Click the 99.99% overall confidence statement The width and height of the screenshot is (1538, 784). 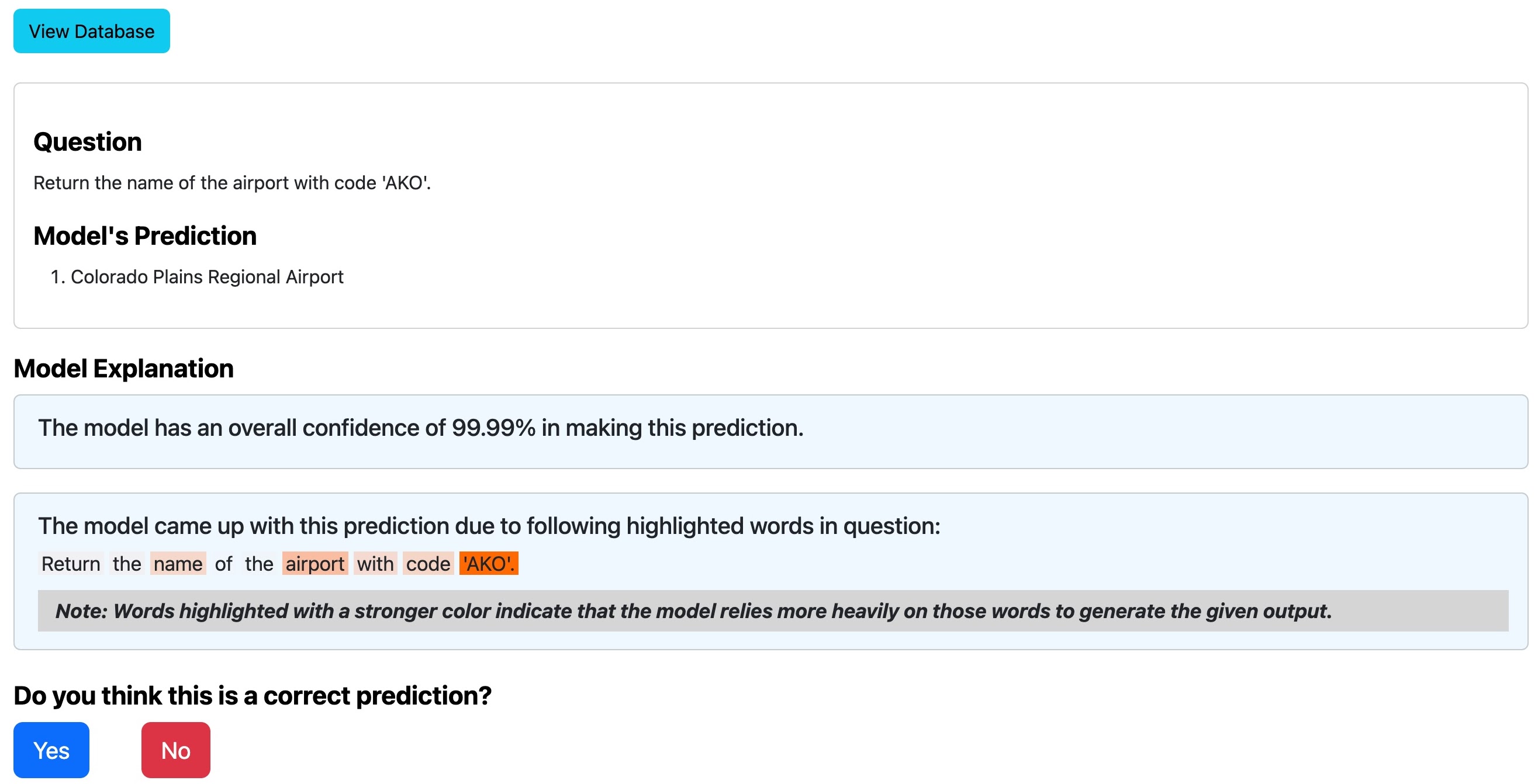420,428
